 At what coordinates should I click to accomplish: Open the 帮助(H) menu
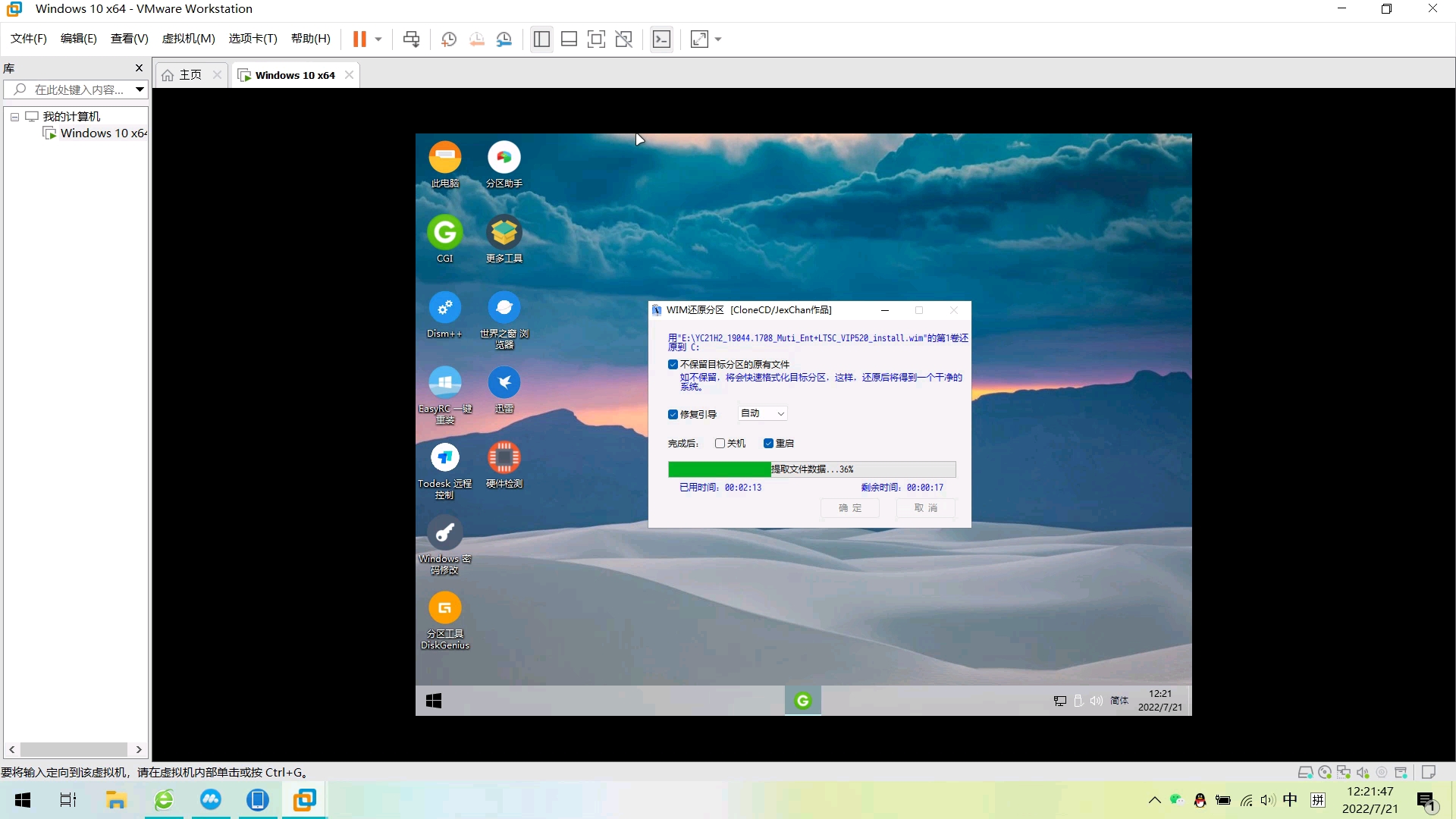click(x=311, y=39)
